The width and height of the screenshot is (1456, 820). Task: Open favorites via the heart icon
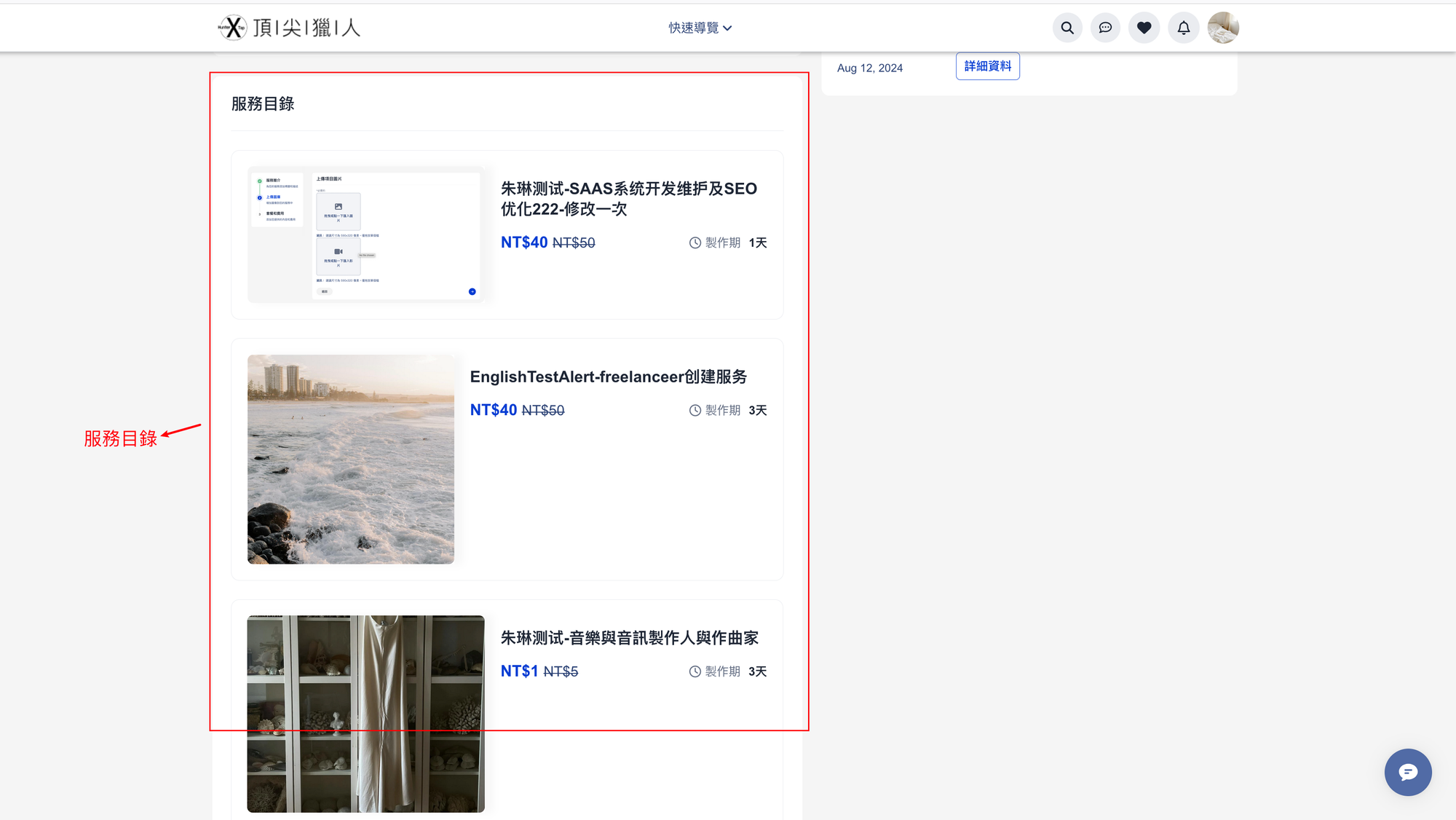click(x=1144, y=28)
